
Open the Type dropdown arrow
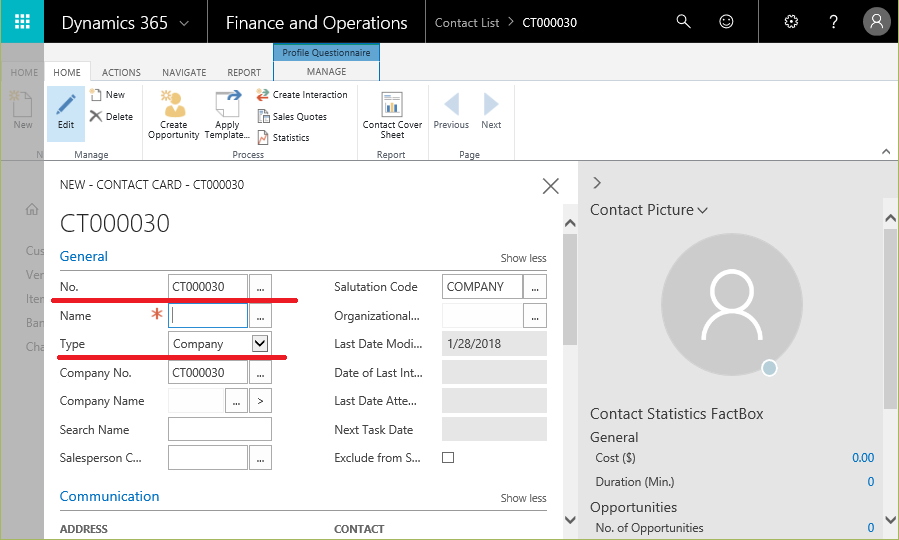(260, 343)
